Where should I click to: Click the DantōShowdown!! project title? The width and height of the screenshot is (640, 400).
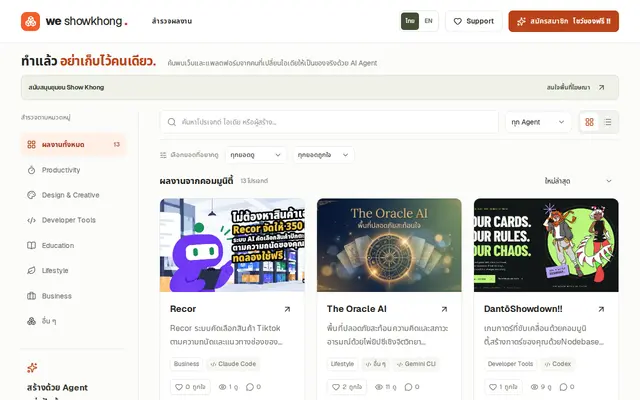point(523,309)
